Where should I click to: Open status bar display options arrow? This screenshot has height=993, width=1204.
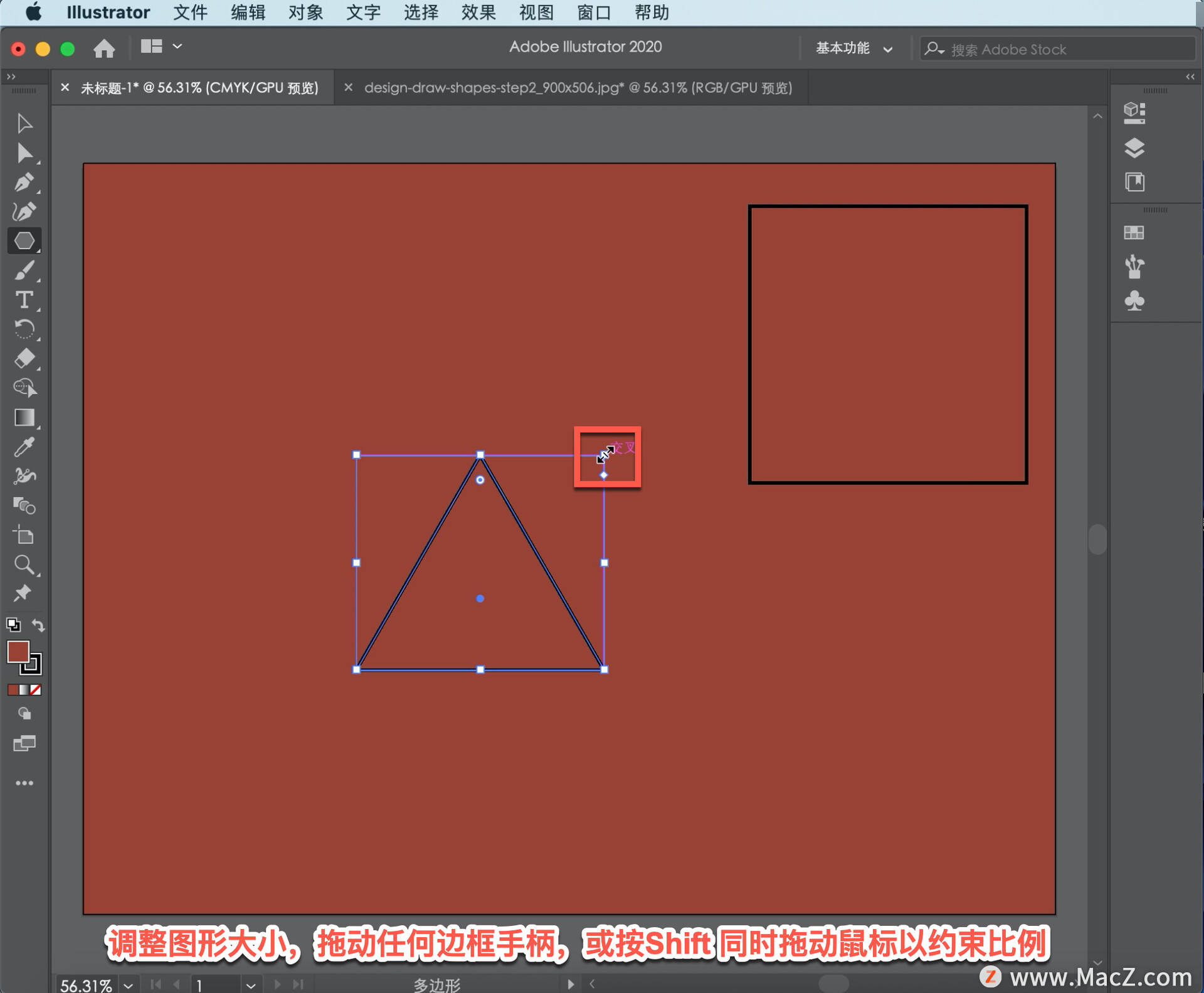pos(571,984)
